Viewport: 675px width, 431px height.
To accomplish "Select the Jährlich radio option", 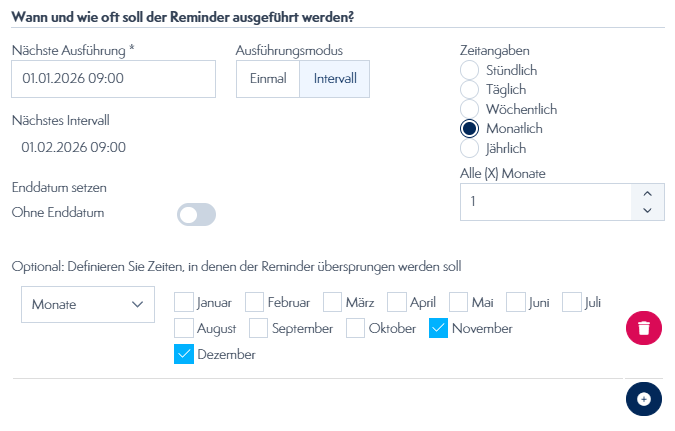I will pyautogui.click(x=469, y=148).
